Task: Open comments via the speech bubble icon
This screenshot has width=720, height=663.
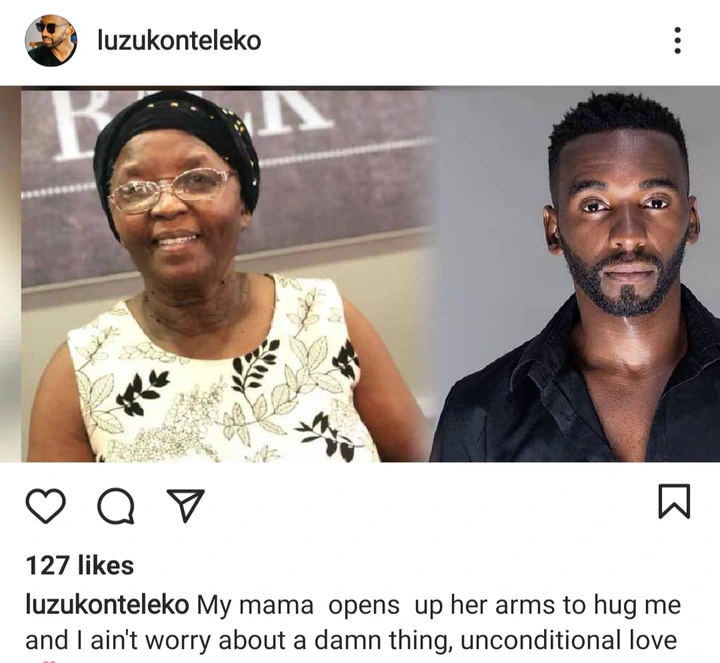Action: [x=116, y=506]
